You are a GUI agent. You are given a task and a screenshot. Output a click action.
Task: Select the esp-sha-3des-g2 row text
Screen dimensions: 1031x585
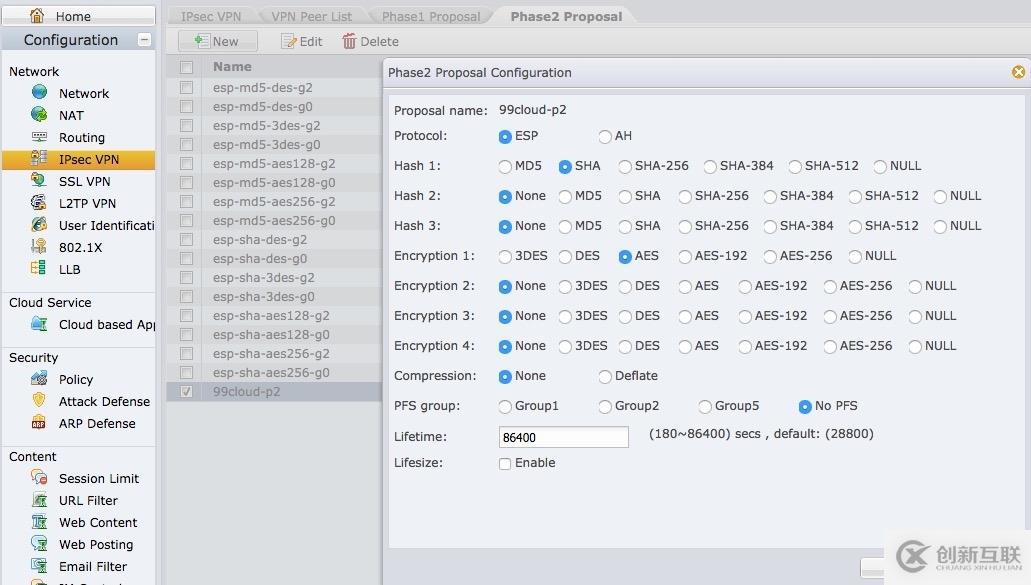click(x=264, y=277)
